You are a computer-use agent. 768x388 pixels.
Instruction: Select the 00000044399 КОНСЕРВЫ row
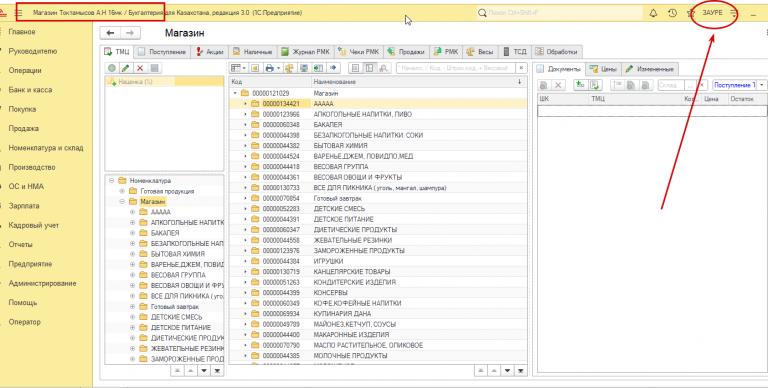(x=378, y=292)
